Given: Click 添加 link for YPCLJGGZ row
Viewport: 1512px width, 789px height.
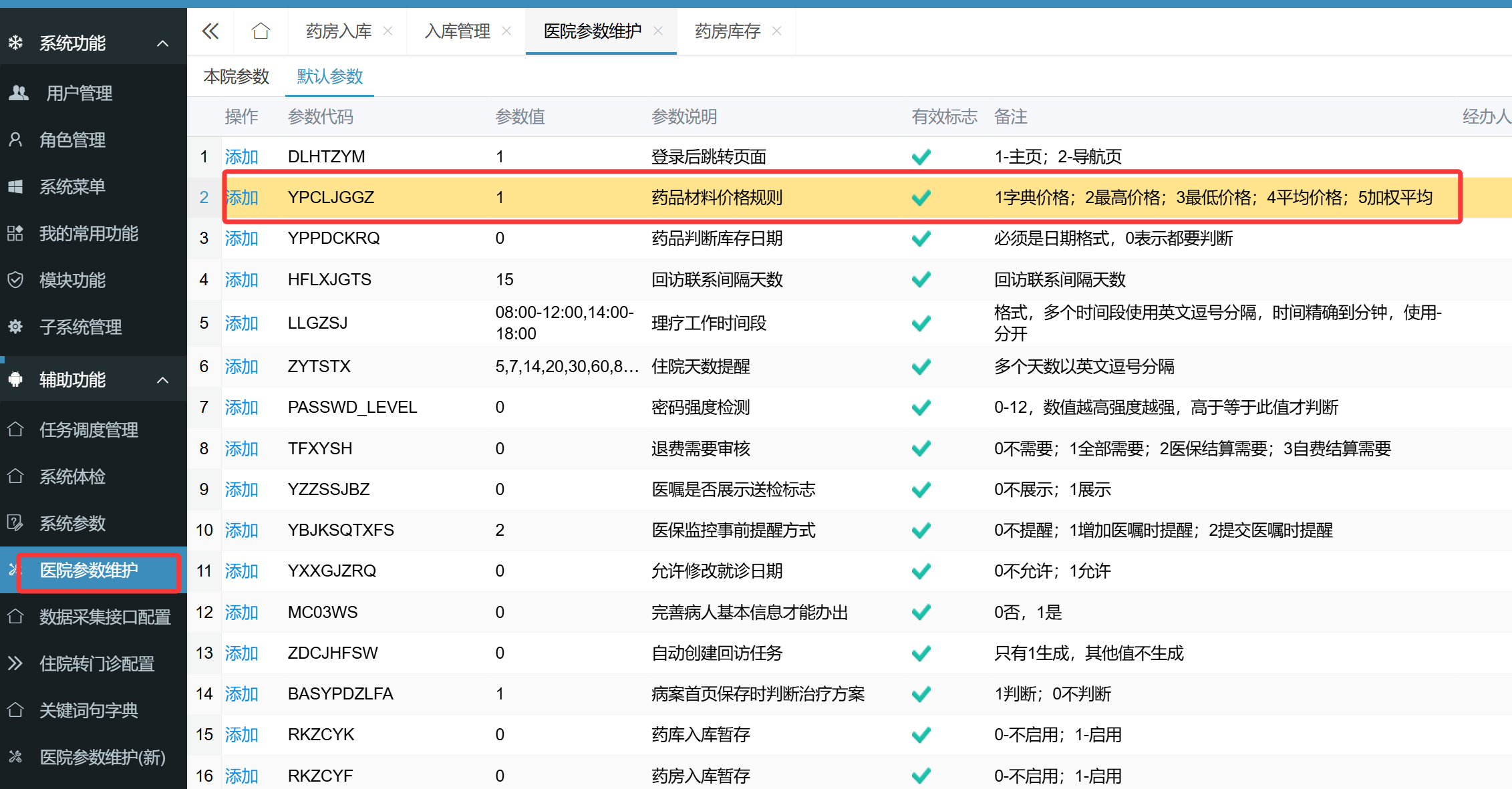Looking at the screenshot, I should [242, 198].
